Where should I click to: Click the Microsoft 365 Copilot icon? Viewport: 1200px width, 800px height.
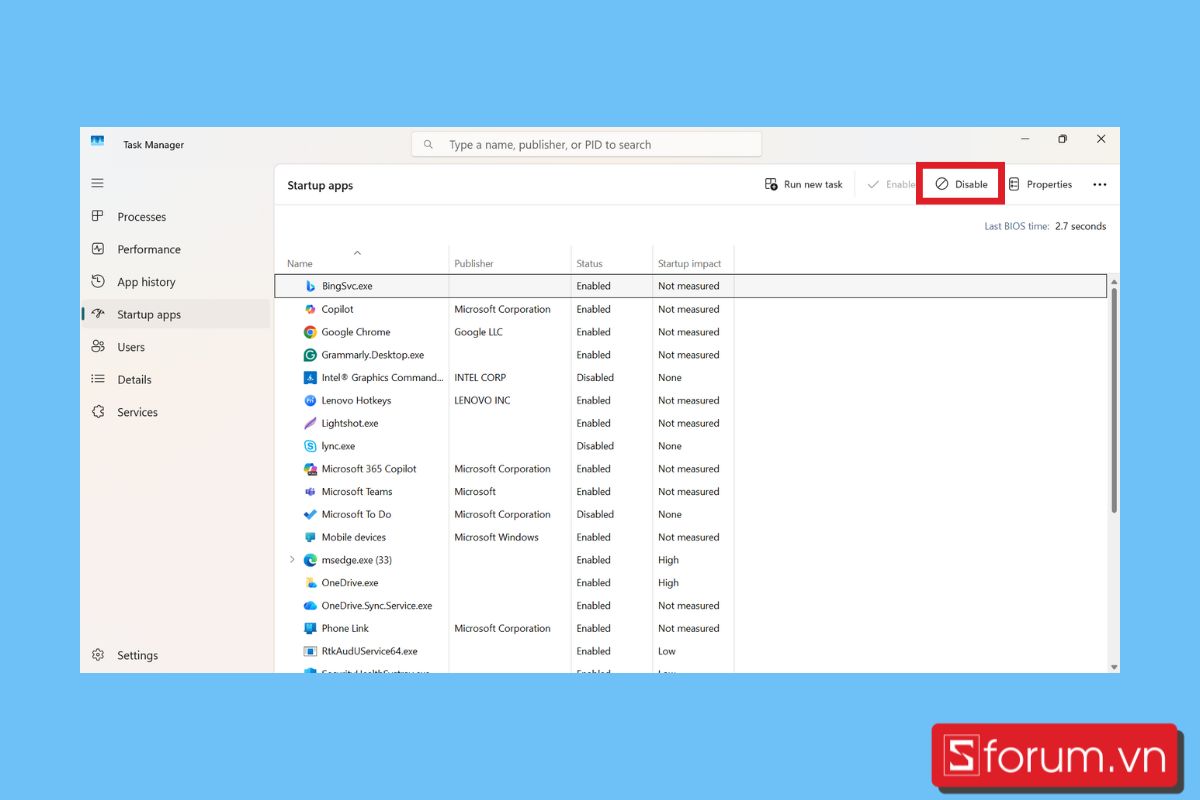(x=310, y=469)
